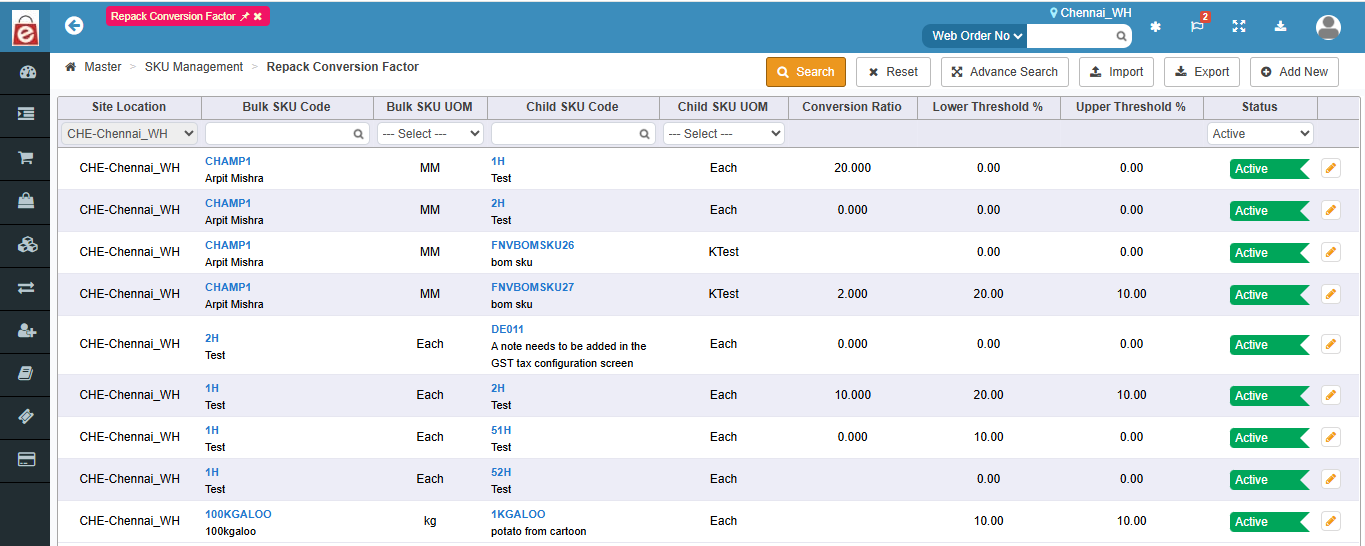The image size is (1365, 546).
Task: Open Advance Search
Action: [1005, 72]
